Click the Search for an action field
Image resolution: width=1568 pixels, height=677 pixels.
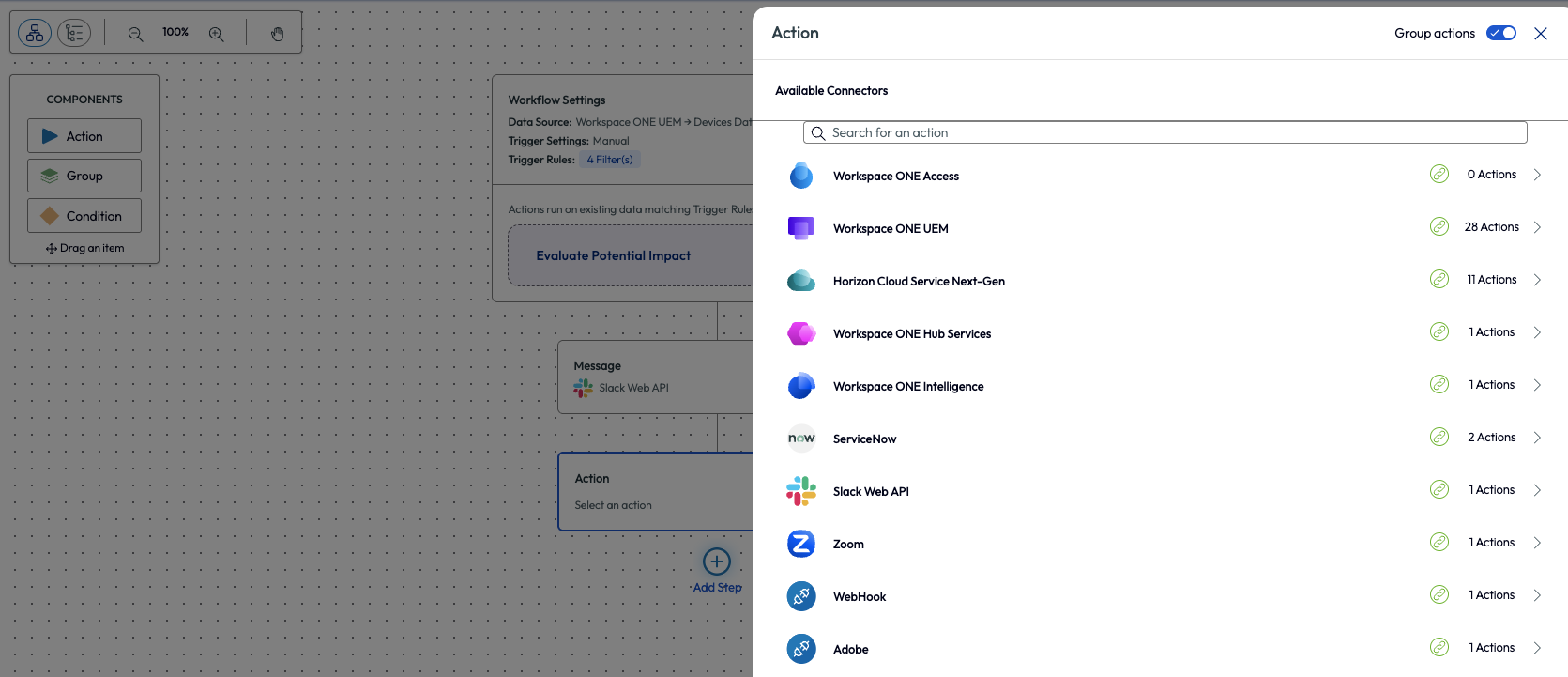click(1165, 132)
